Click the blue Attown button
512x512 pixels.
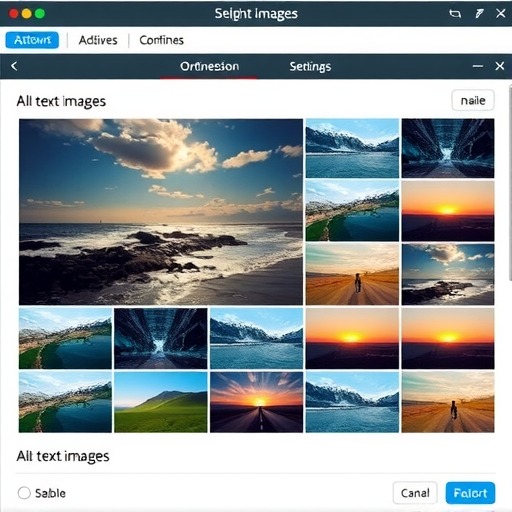click(x=32, y=40)
